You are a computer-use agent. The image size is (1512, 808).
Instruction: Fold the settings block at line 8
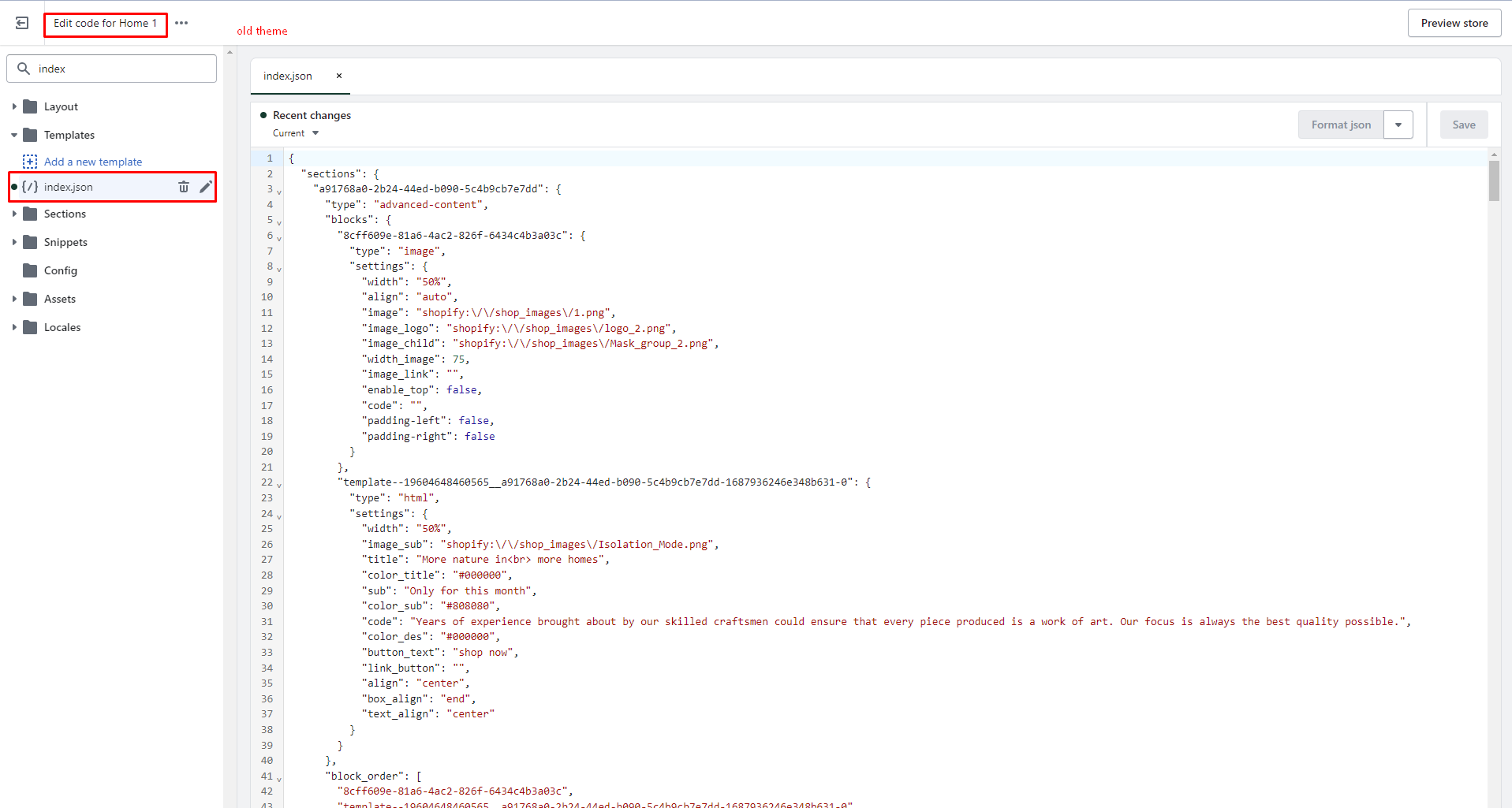click(279, 269)
